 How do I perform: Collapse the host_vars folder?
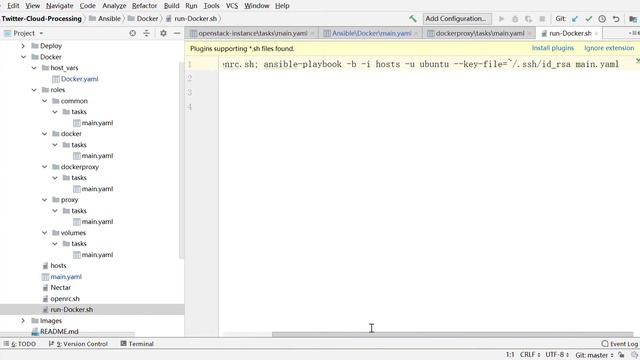tap(34, 68)
